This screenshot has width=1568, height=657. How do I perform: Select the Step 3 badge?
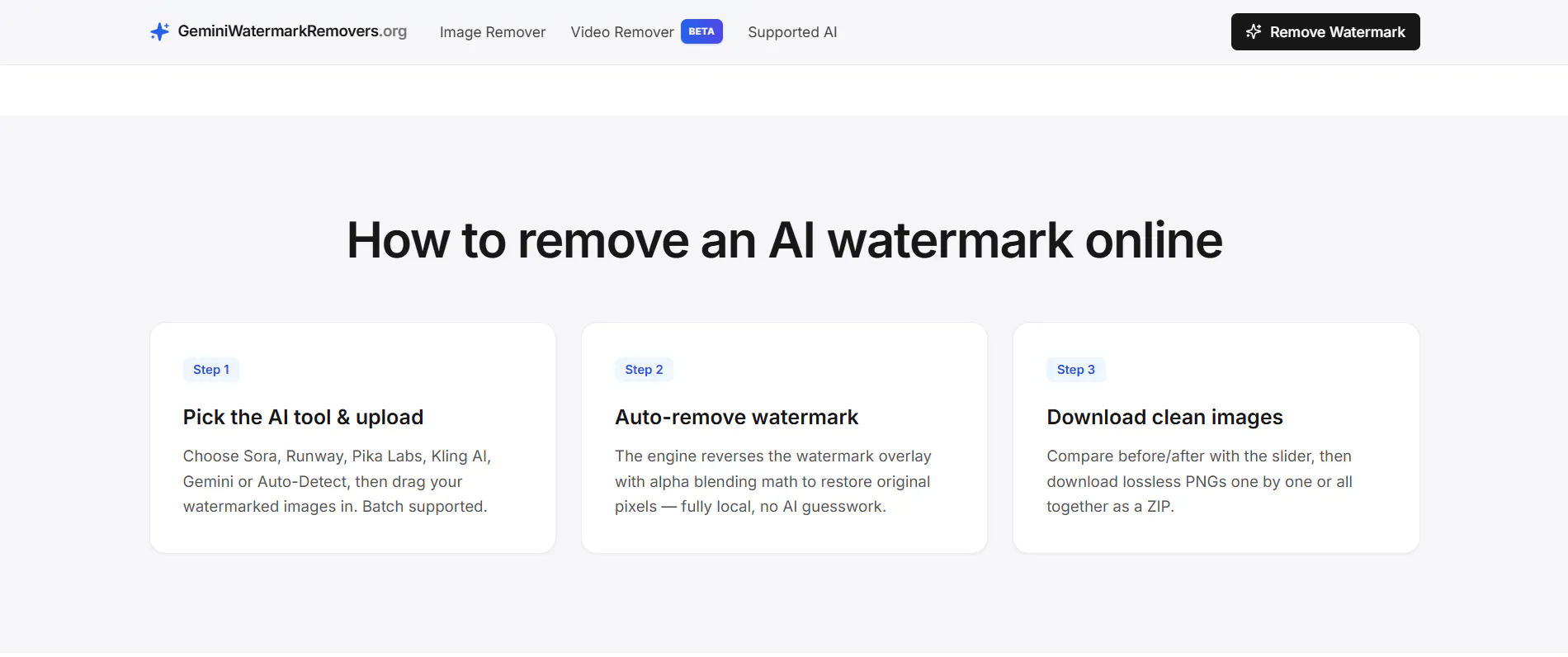[x=1076, y=370]
